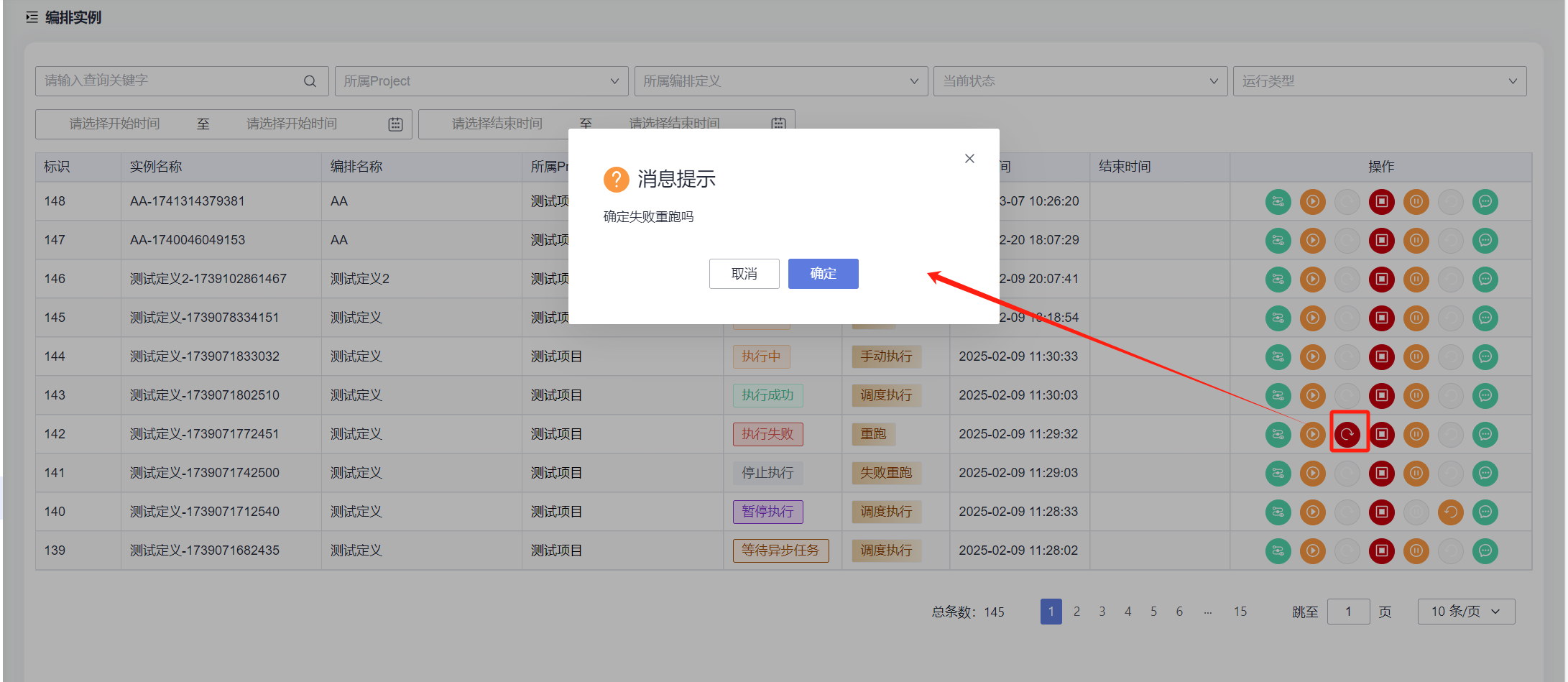The width and height of the screenshot is (1568, 682).
Task: Stop instance 148 with red stop icon
Action: (1381, 202)
